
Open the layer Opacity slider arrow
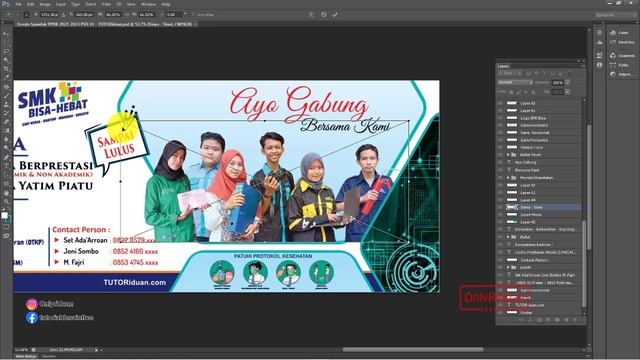(568, 83)
